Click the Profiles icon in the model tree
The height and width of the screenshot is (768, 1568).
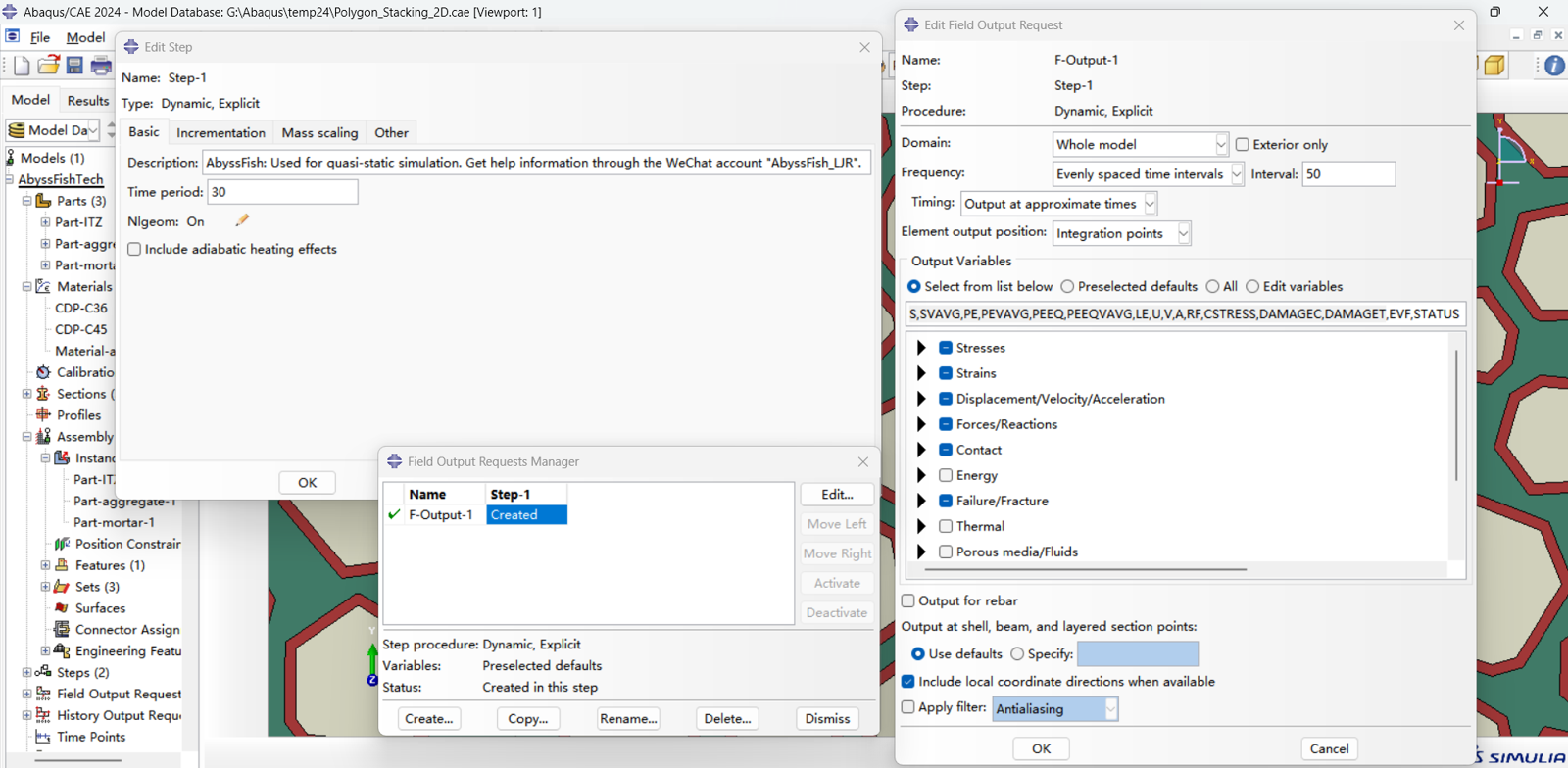[x=43, y=415]
